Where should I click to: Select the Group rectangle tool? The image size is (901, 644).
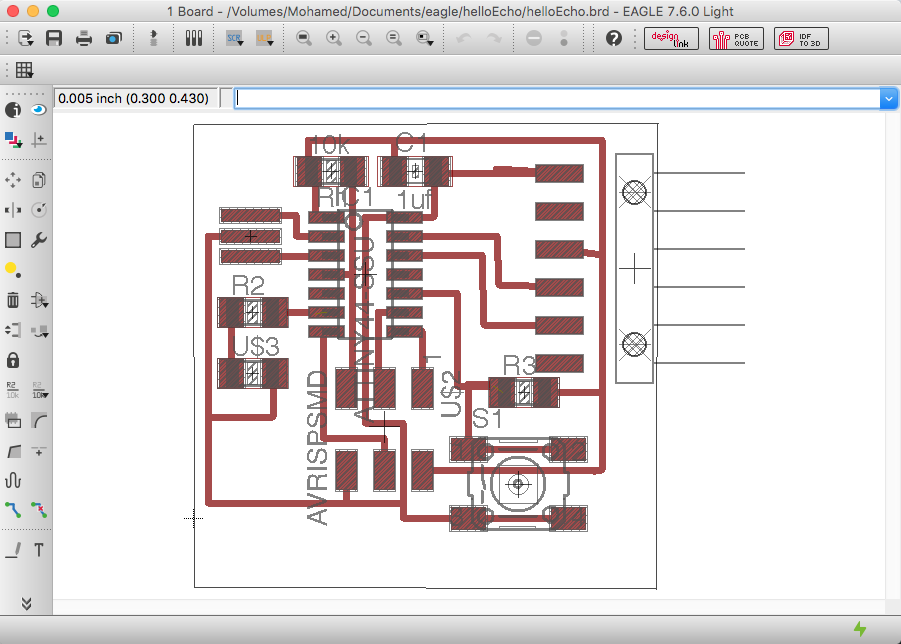click(13, 240)
